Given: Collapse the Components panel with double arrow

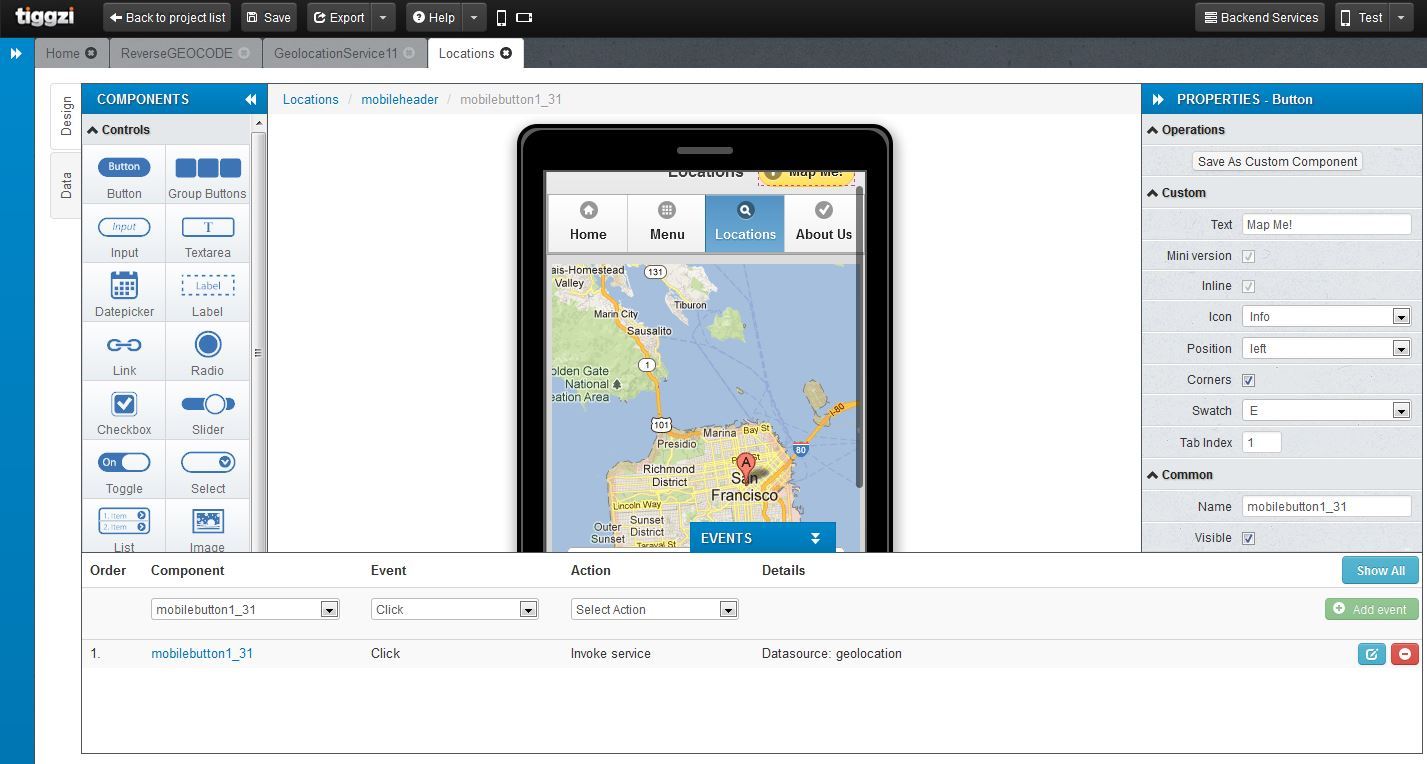Looking at the screenshot, I should (250, 99).
